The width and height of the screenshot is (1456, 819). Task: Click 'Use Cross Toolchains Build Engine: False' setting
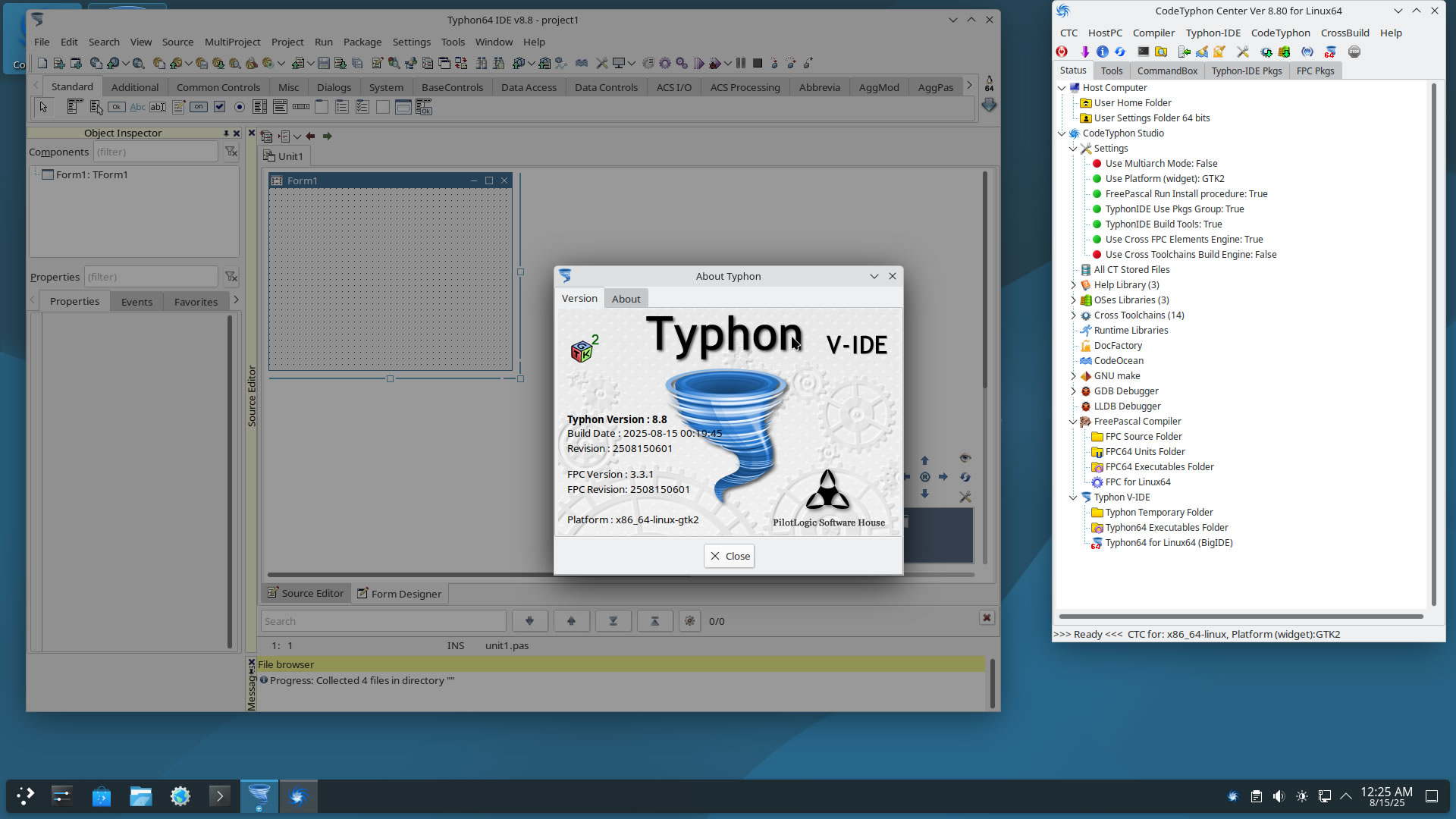coord(1191,255)
